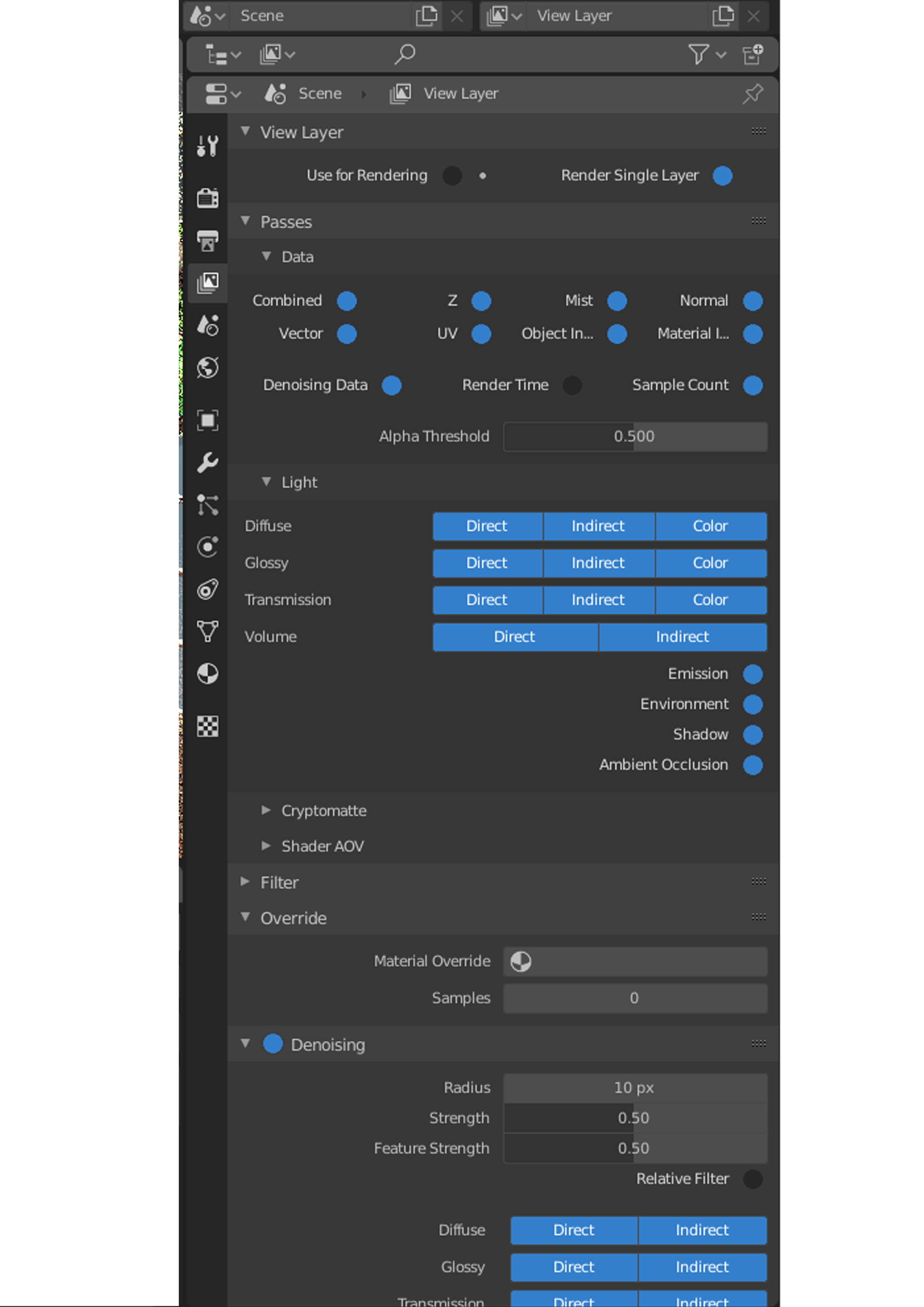Viewport: 924px width, 1307px height.
Task: Open the Render properties tab icon
Action: 207,198
